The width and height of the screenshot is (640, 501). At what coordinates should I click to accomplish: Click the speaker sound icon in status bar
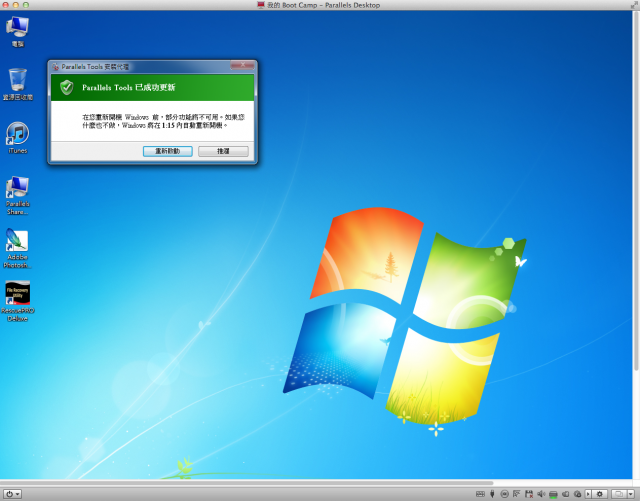pyautogui.click(x=541, y=494)
